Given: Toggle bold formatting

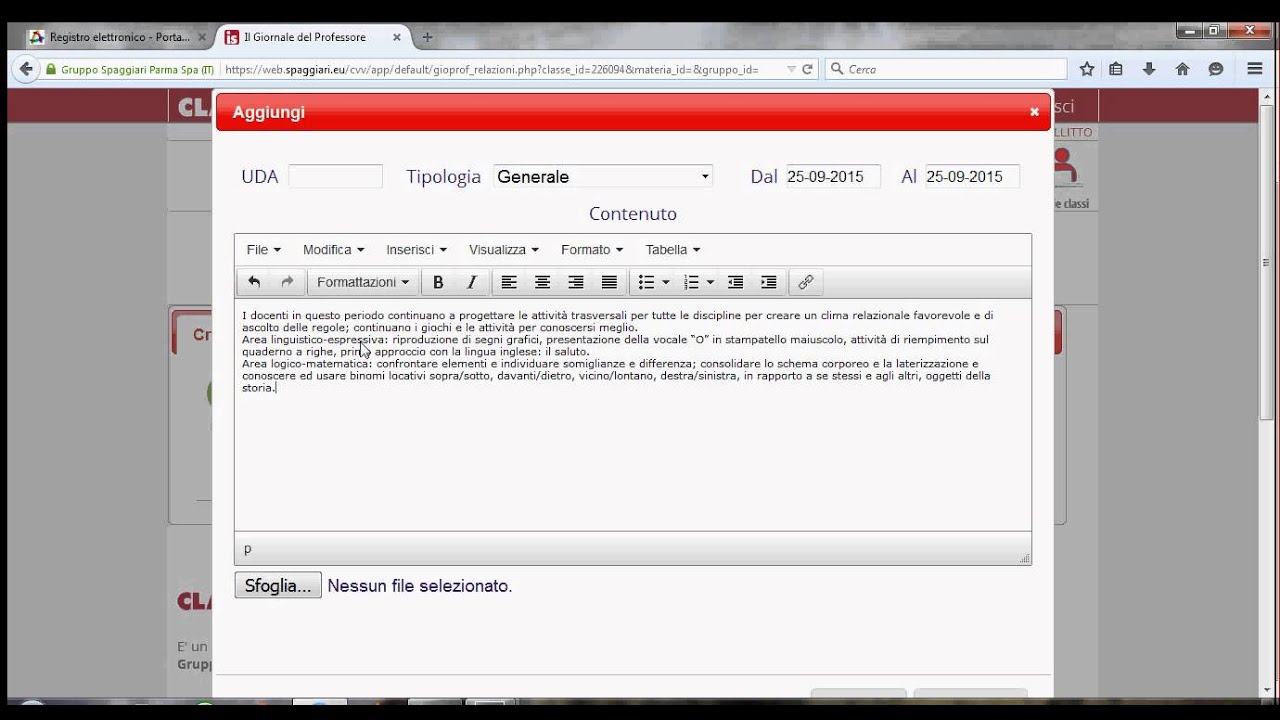Looking at the screenshot, I should pyautogui.click(x=438, y=282).
